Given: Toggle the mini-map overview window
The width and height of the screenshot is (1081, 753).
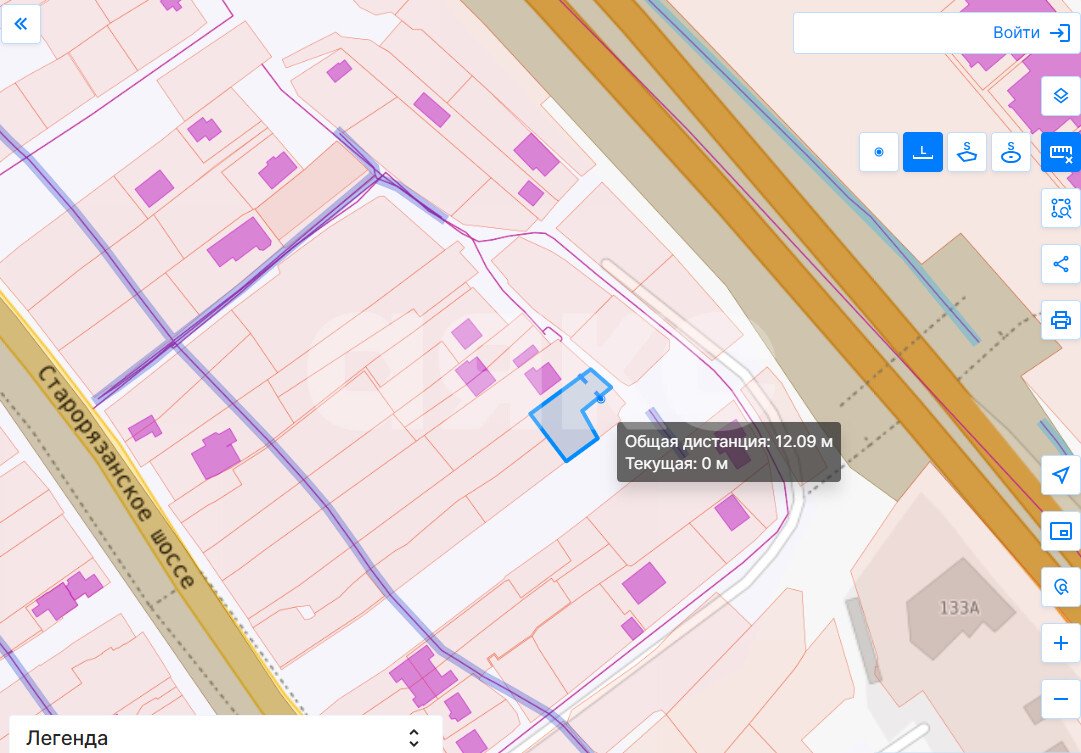Looking at the screenshot, I should pos(1060,530).
